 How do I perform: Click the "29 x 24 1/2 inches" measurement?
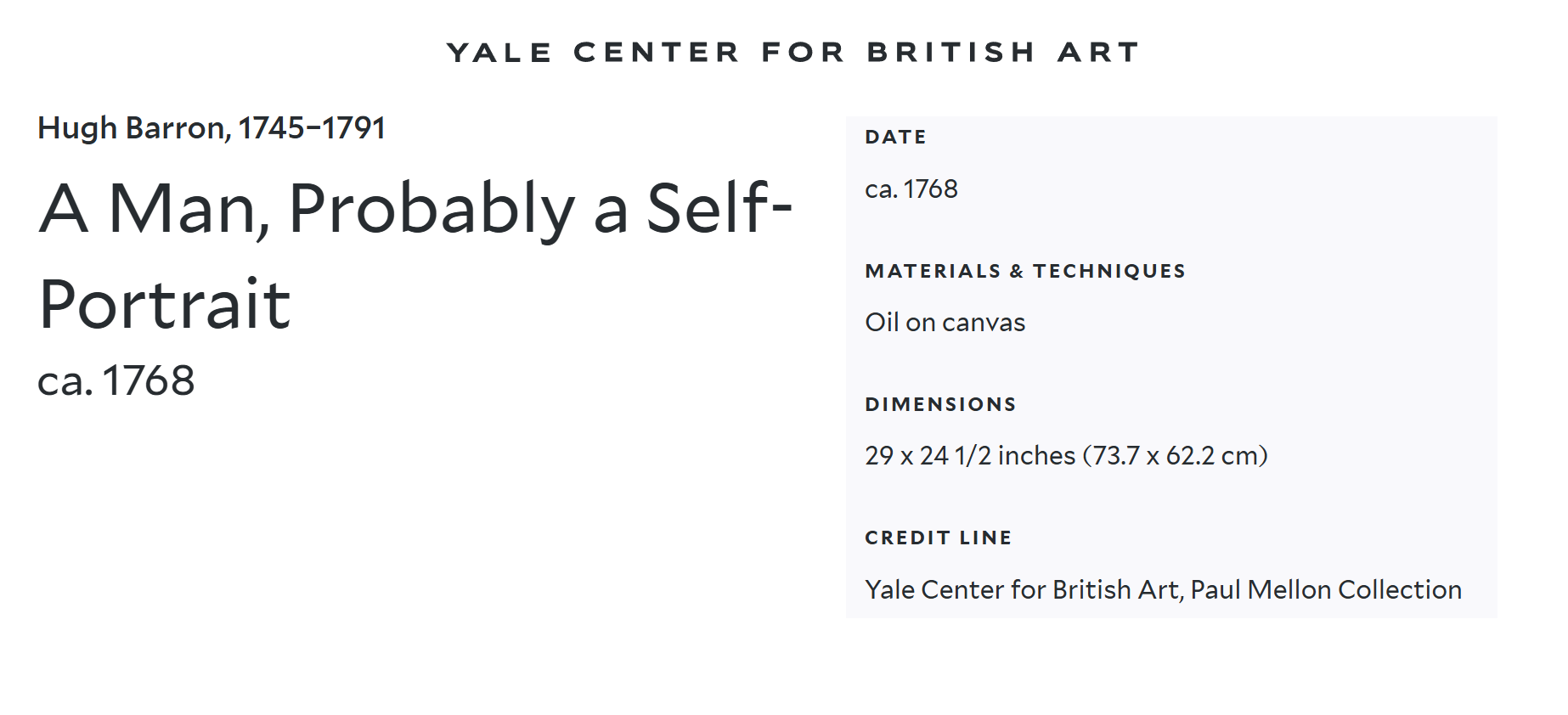(x=970, y=456)
